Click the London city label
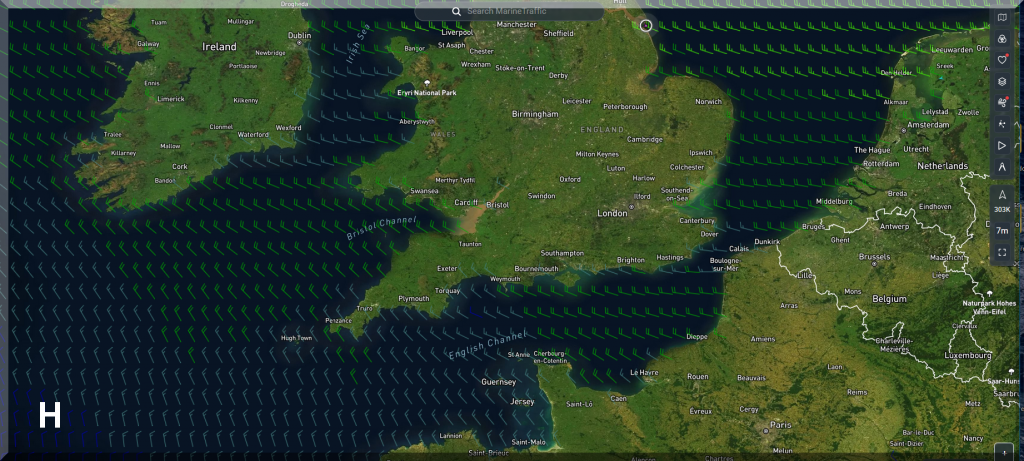 coord(611,213)
